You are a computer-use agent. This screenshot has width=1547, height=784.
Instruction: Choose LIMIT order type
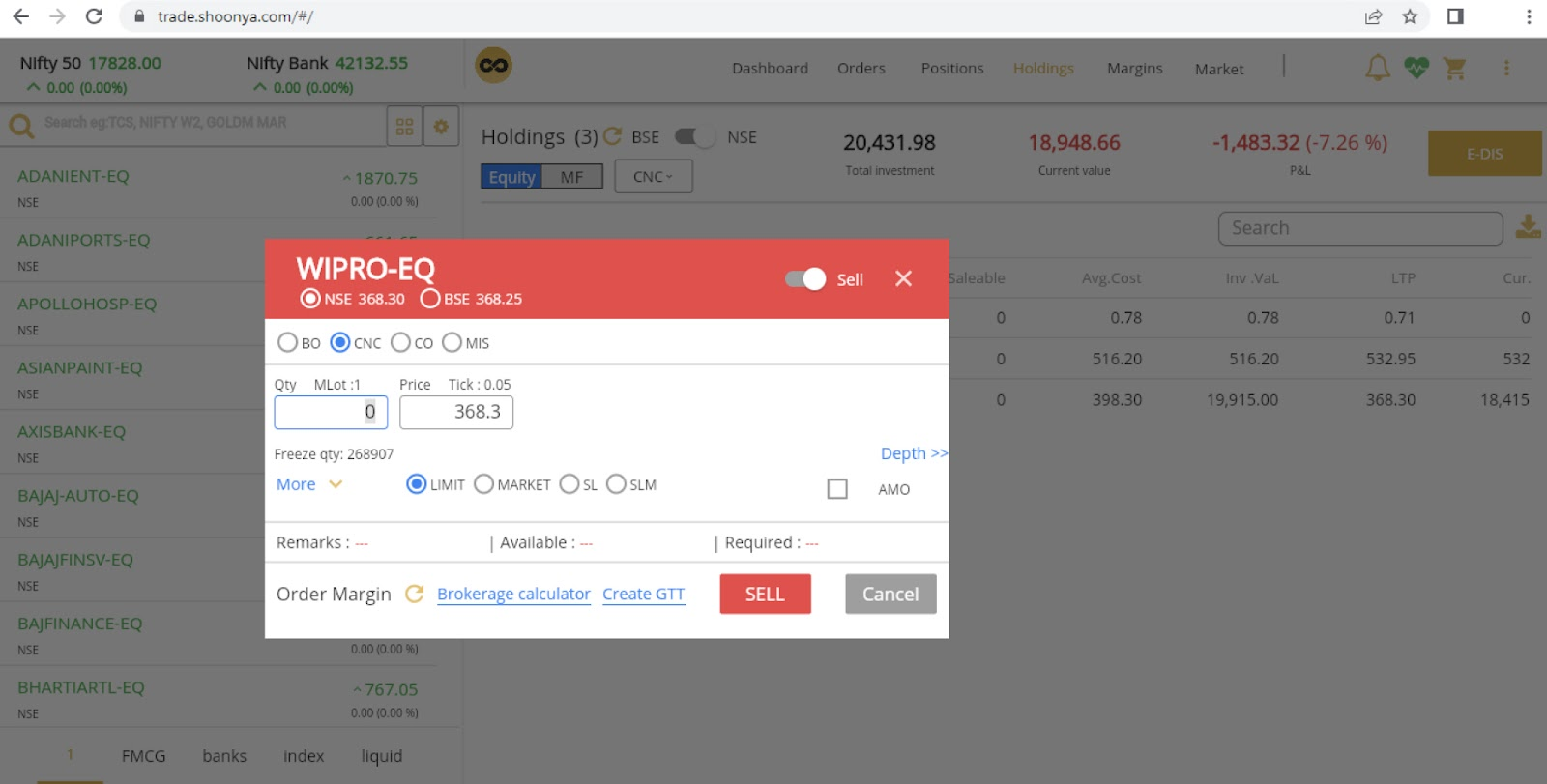pos(416,484)
